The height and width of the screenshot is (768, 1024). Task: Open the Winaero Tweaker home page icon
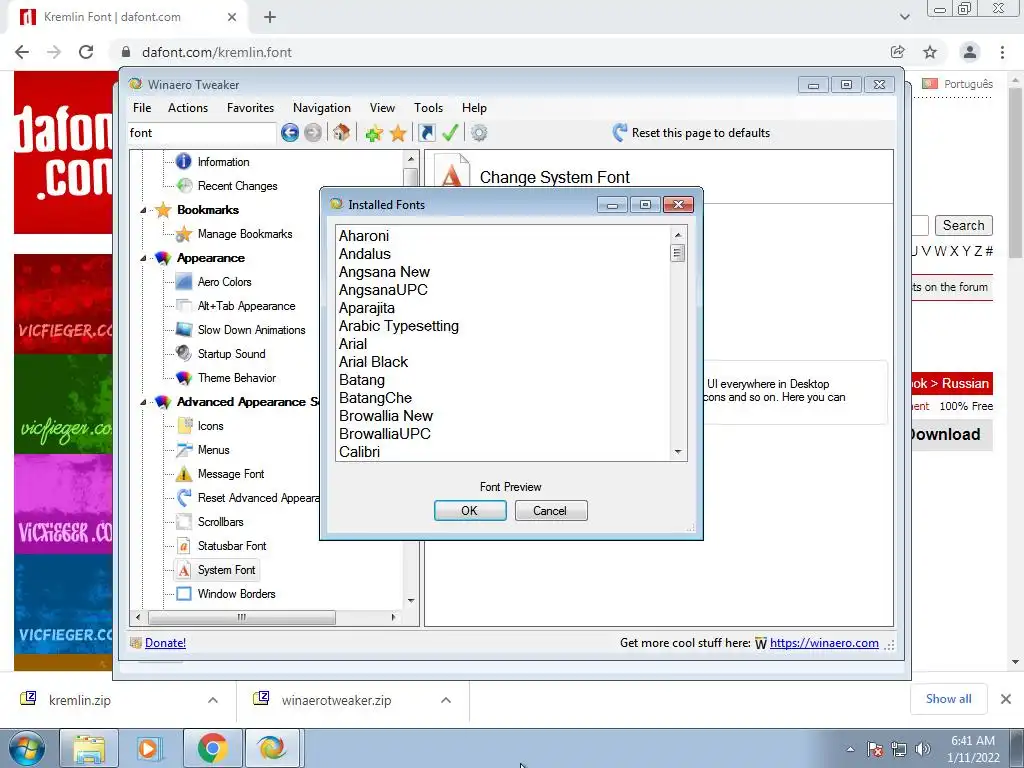(341, 133)
